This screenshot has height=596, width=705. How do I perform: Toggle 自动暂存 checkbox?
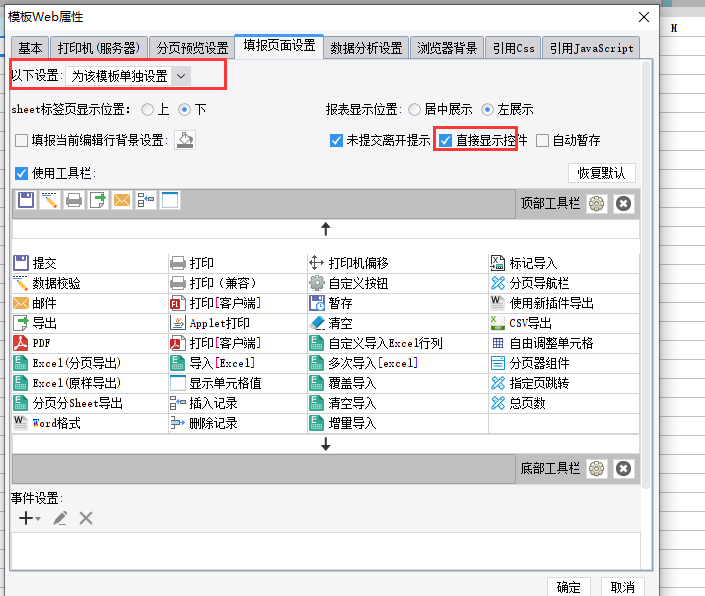click(542, 141)
